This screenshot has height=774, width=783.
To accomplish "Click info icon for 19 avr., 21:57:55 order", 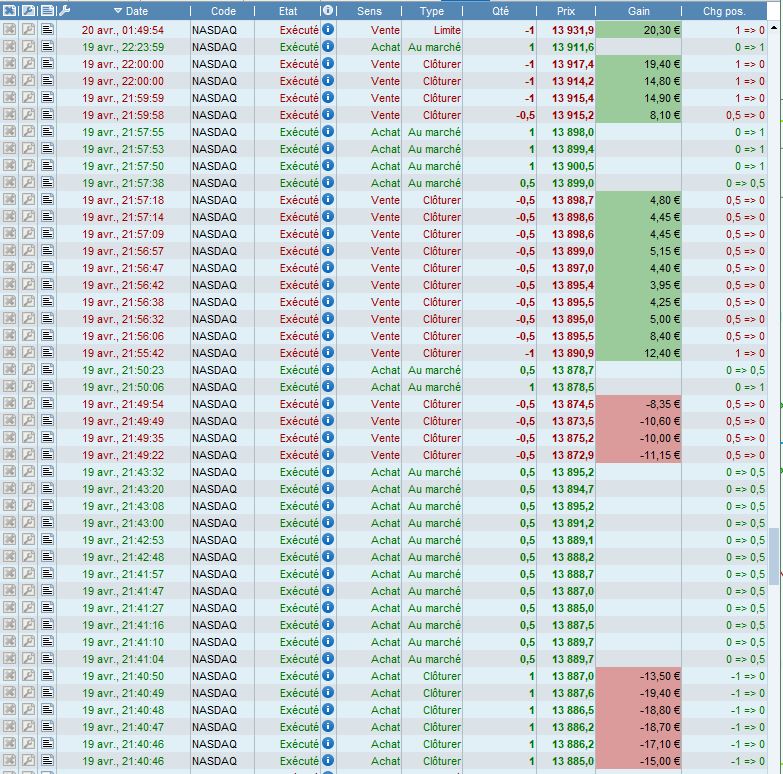I will (x=328, y=131).
